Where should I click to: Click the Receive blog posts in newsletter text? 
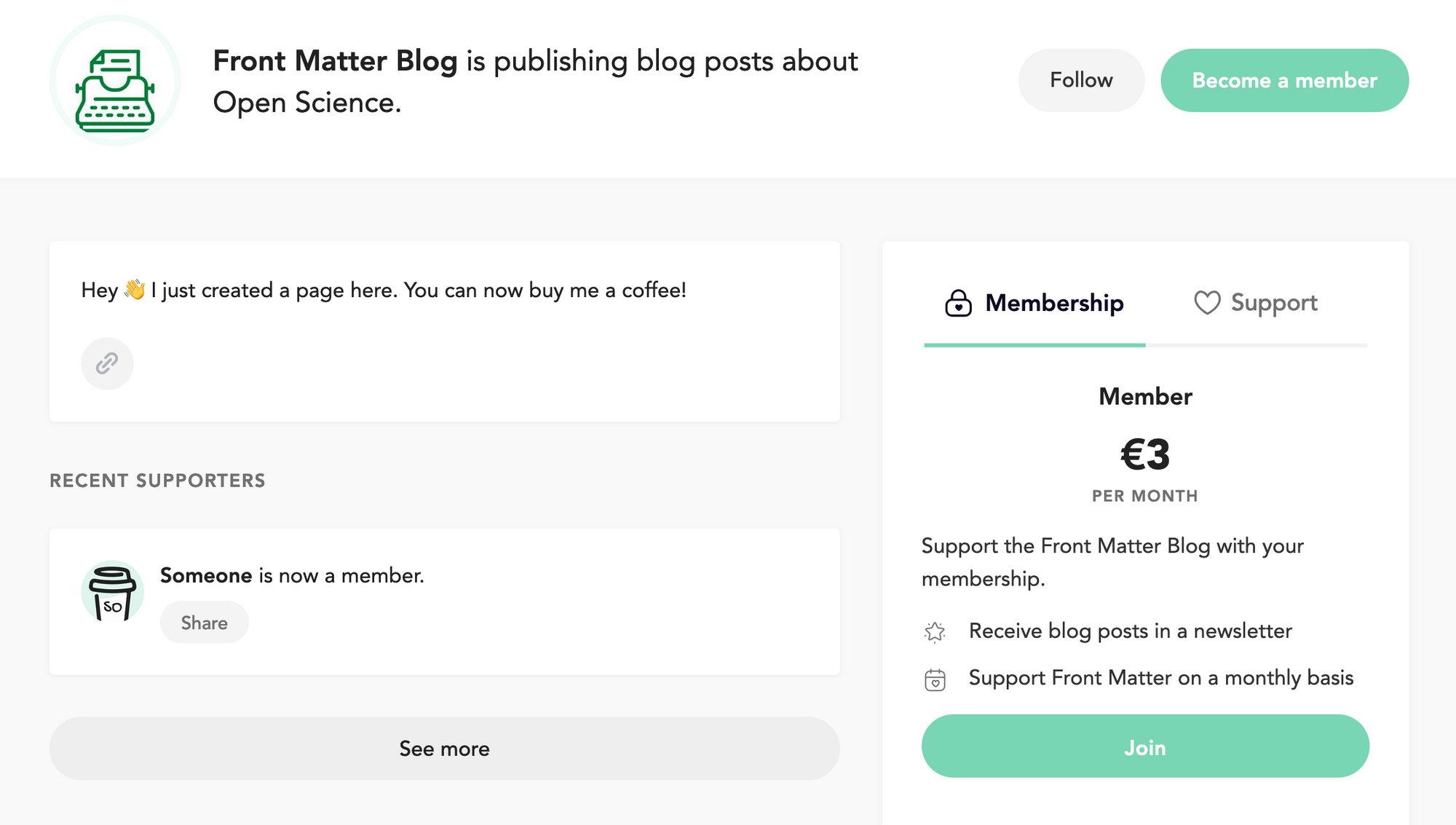1130,631
